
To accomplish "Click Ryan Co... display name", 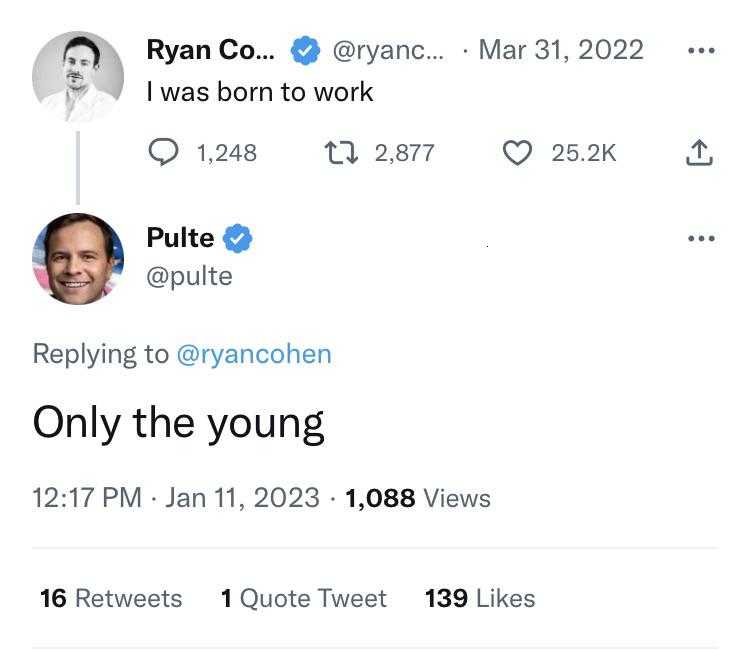I will click(x=210, y=49).
